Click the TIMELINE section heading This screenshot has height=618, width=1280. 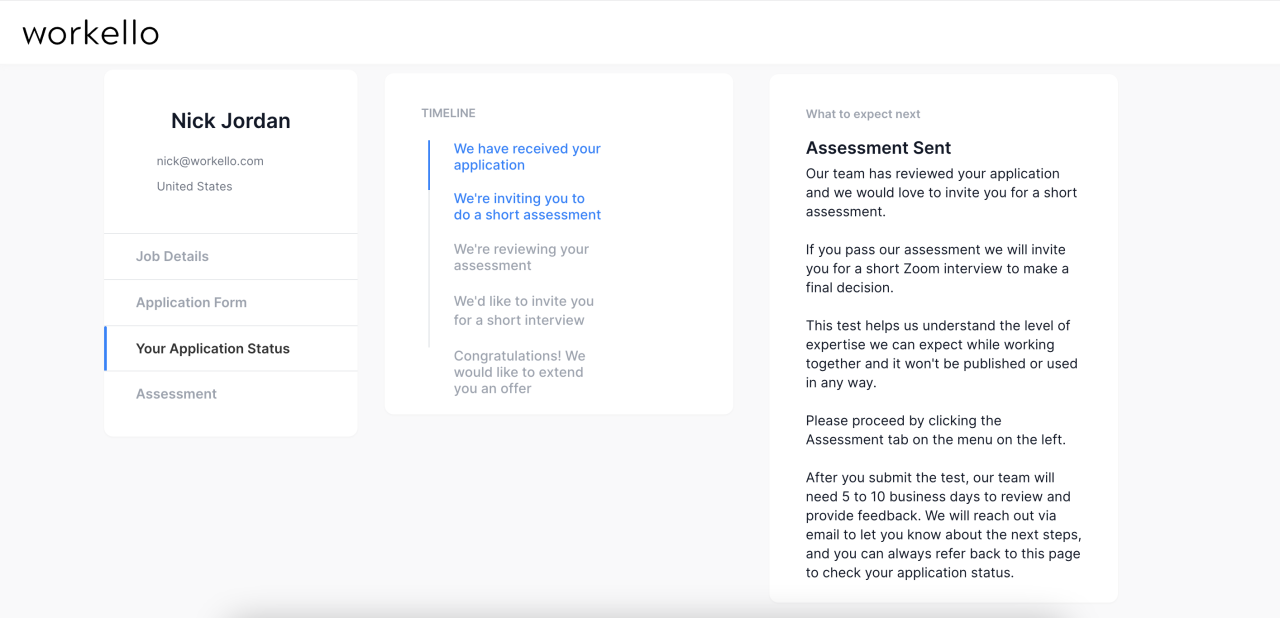click(x=448, y=113)
